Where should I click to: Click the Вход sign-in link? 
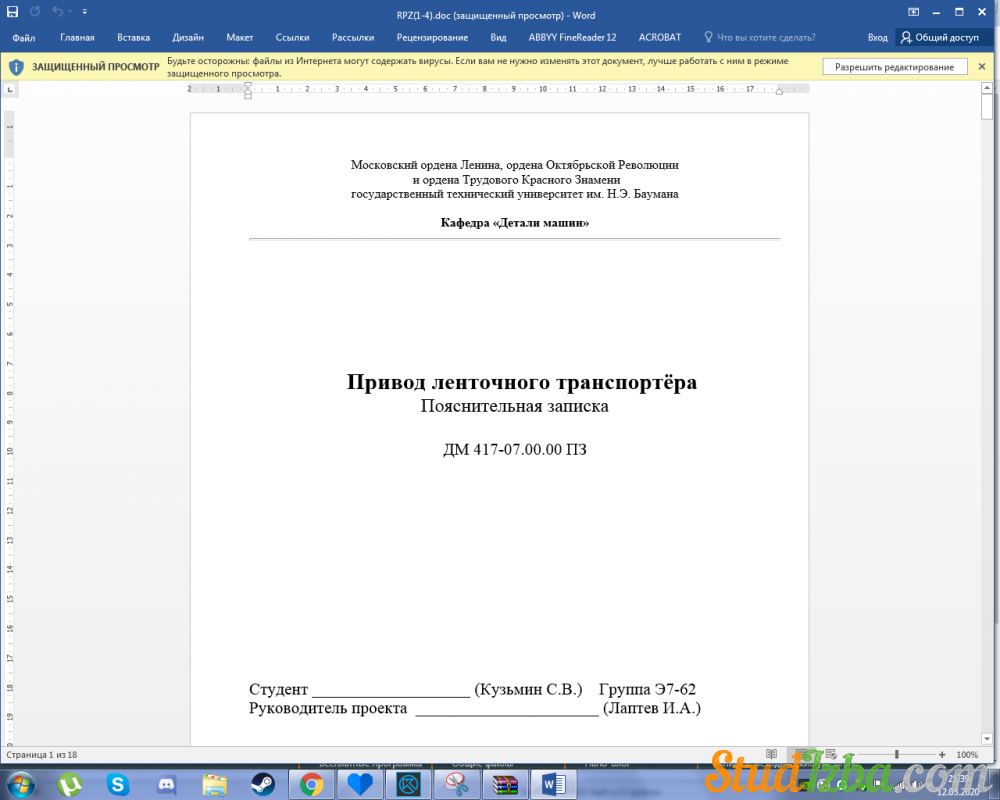(877, 38)
